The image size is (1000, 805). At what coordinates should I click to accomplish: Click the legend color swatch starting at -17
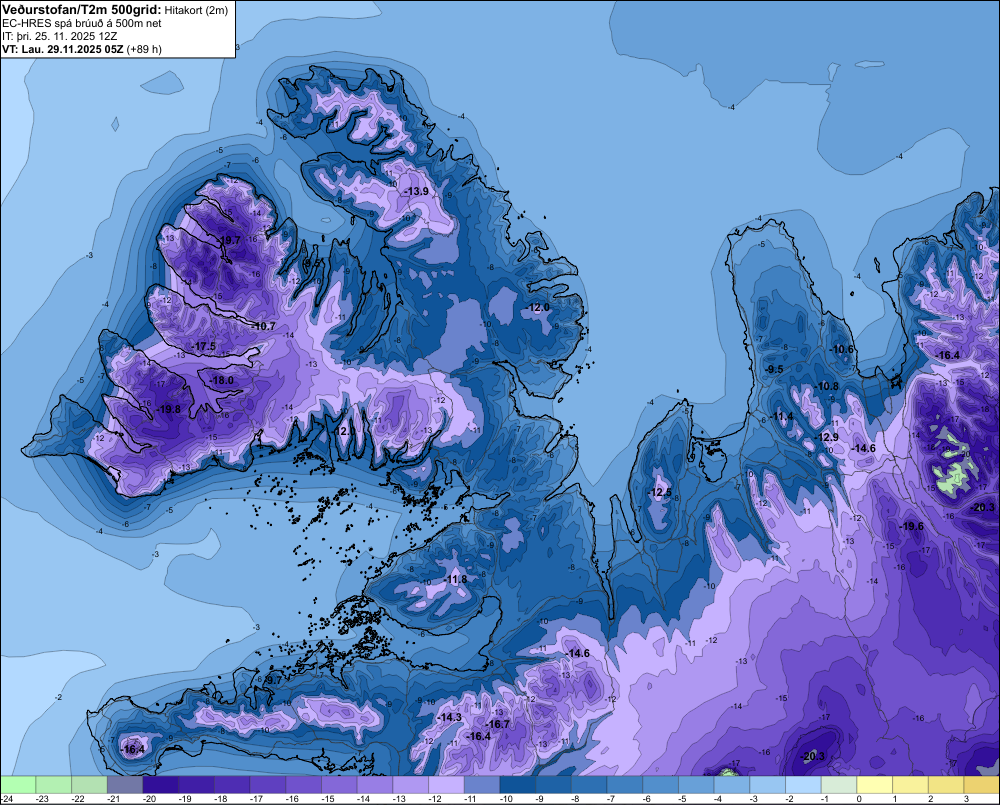[268, 785]
